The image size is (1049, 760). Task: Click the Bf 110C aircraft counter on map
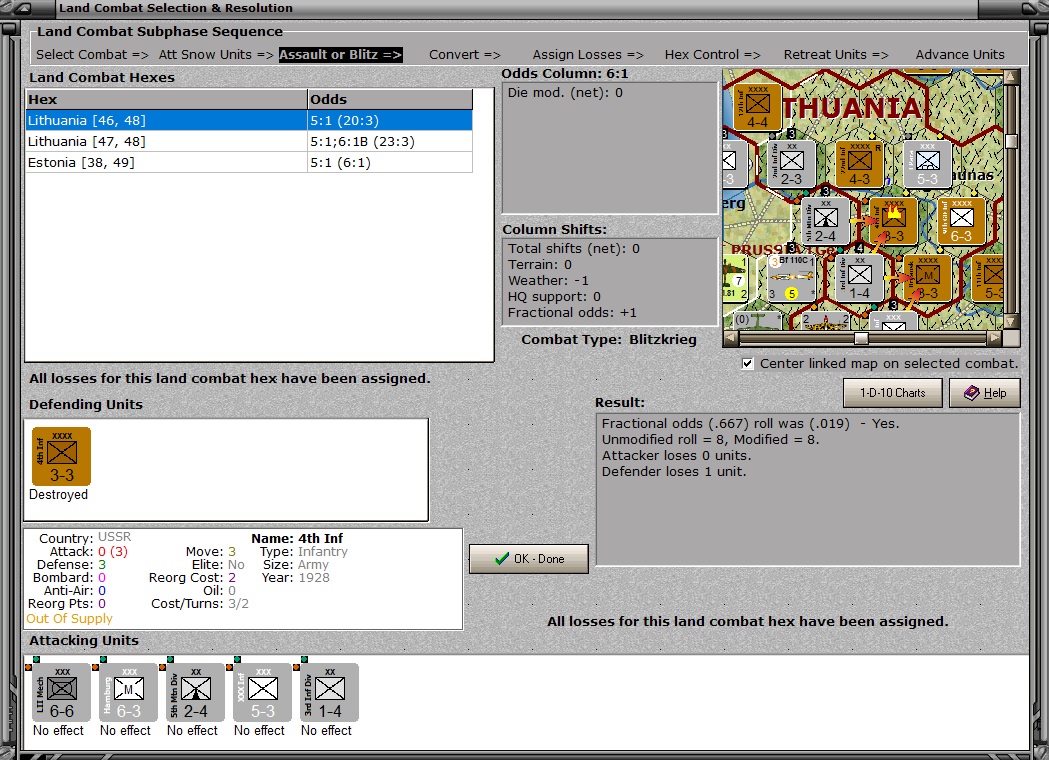pyautogui.click(x=791, y=279)
